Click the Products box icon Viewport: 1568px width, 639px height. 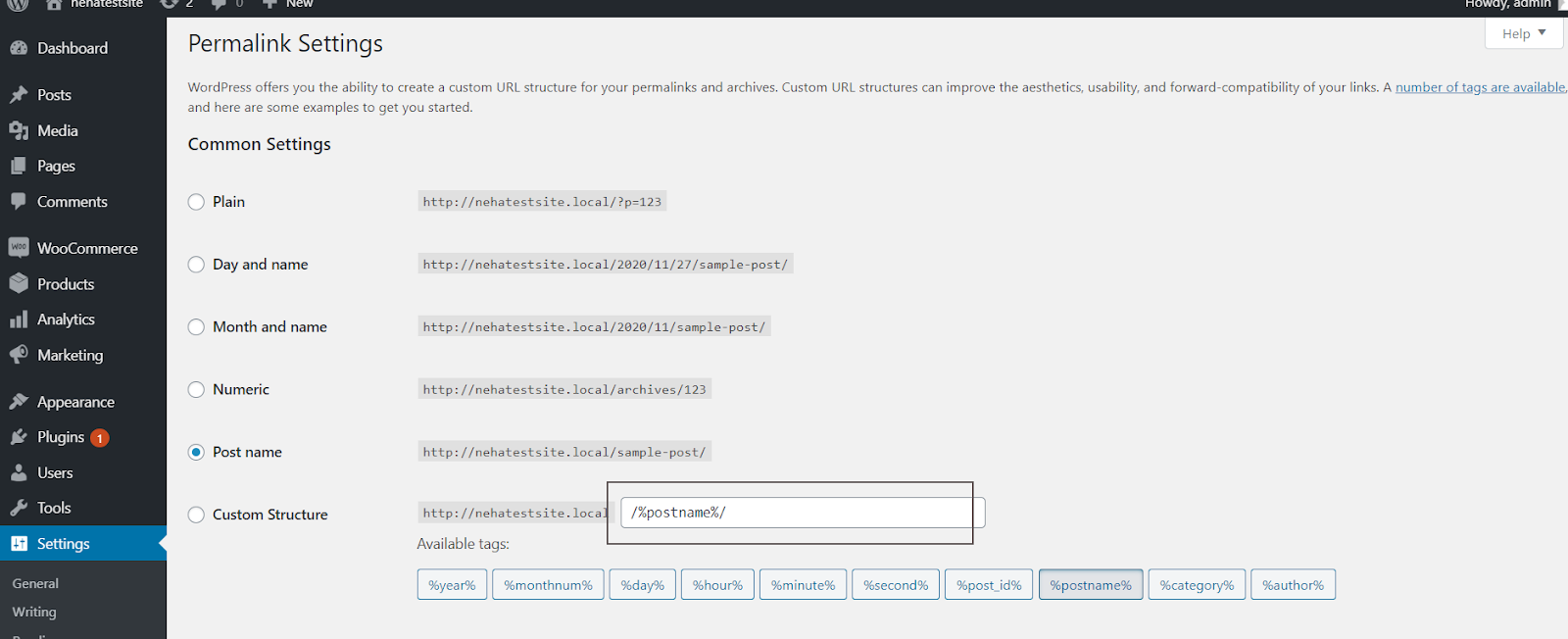[19, 283]
